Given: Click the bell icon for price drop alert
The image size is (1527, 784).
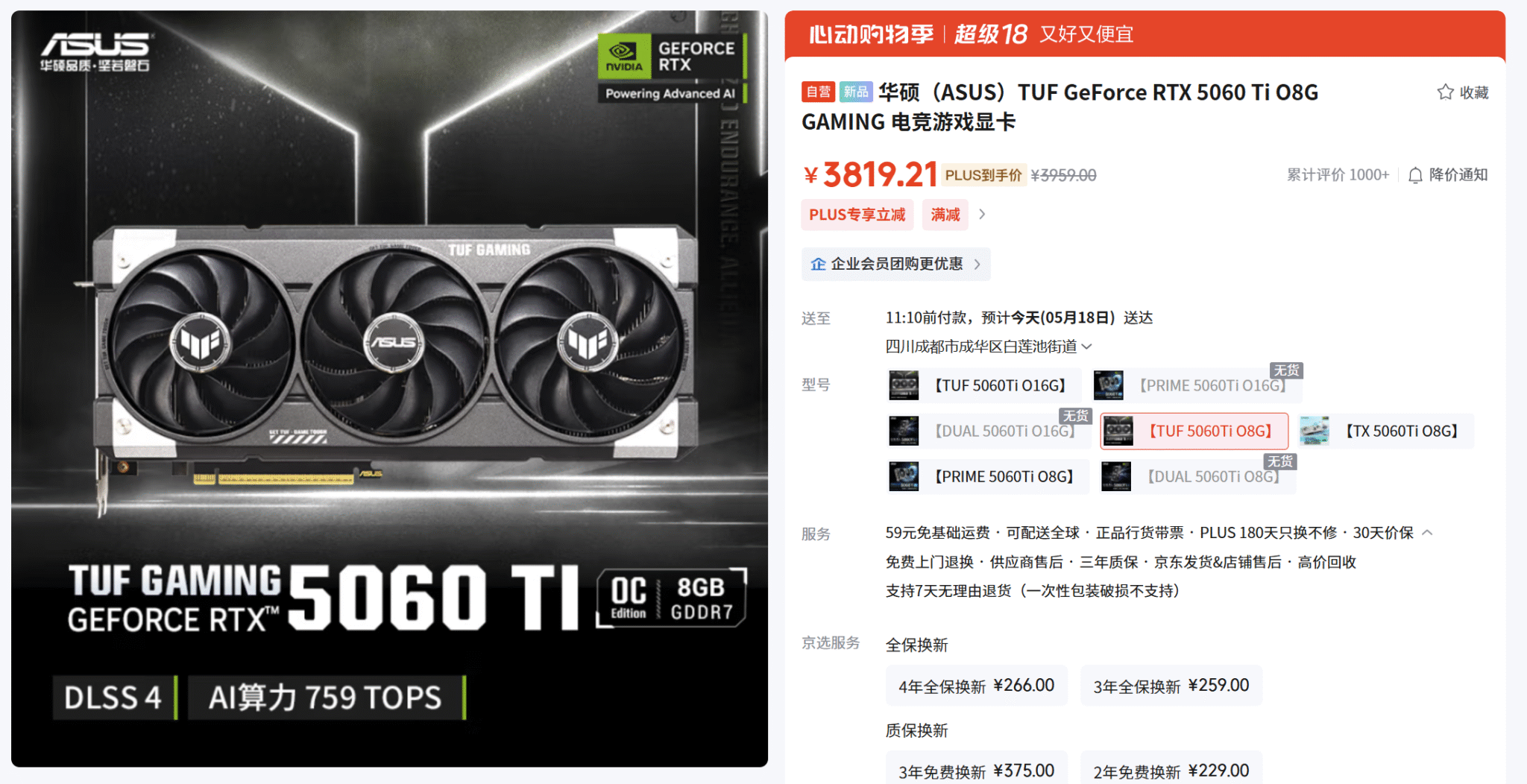Looking at the screenshot, I should click(x=1415, y=175).
